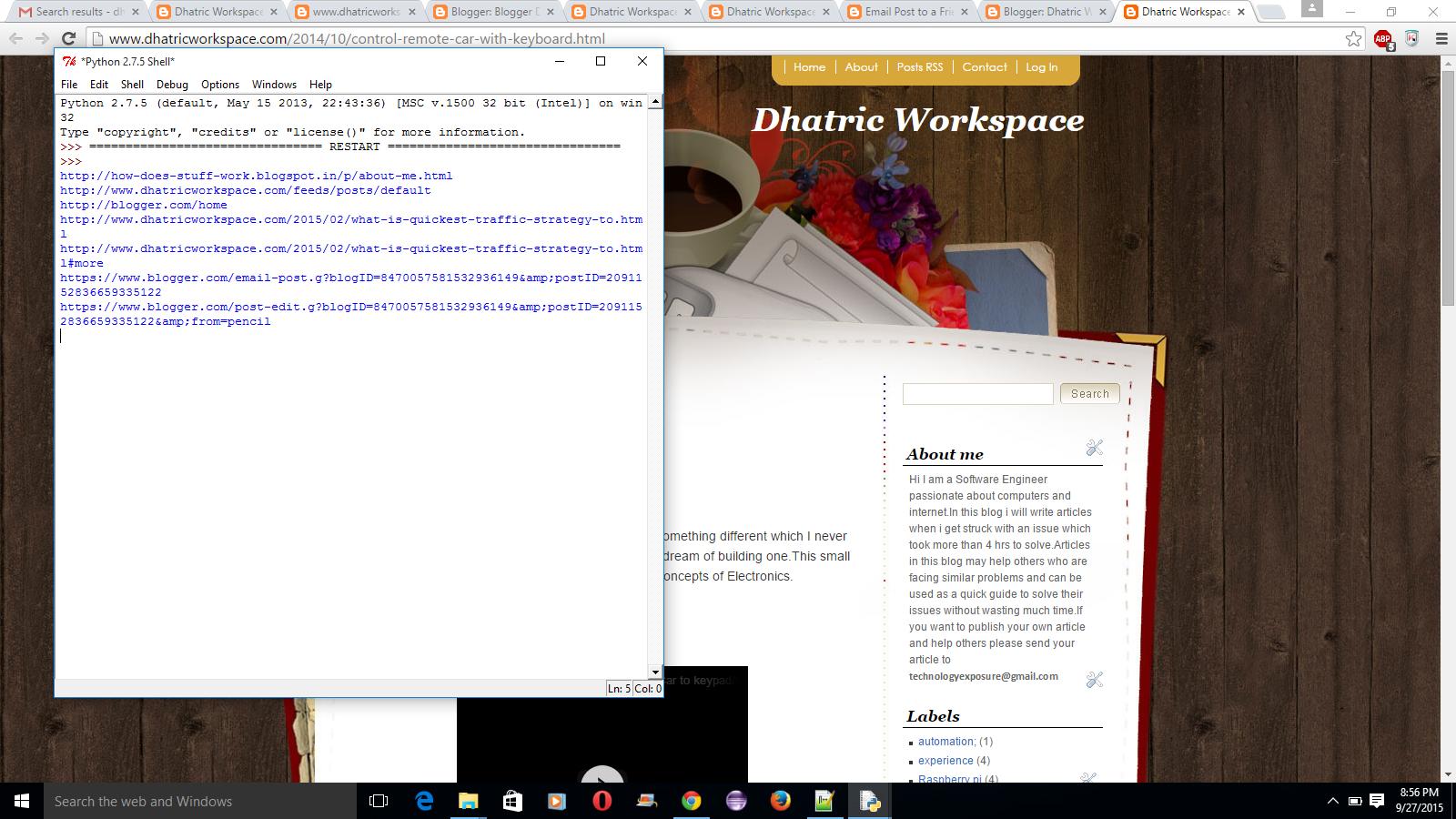Click the browser page vertical scrollbar thumb

tap(1448, 187)
